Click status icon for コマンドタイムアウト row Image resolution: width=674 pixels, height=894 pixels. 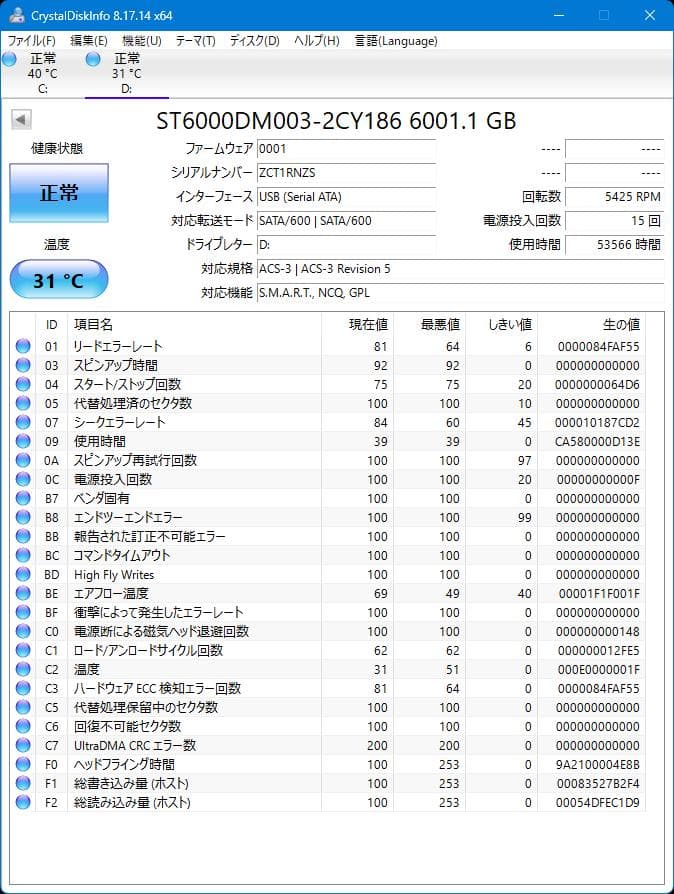pos(23,555)
